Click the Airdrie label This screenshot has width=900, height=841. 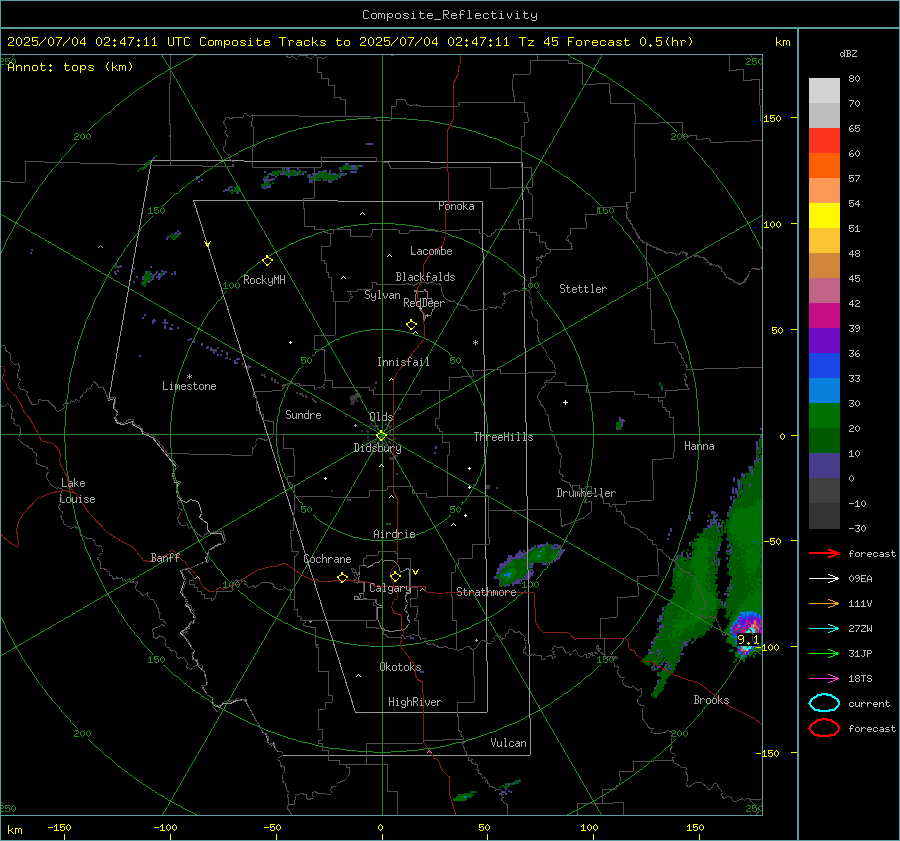pos(394,534)
